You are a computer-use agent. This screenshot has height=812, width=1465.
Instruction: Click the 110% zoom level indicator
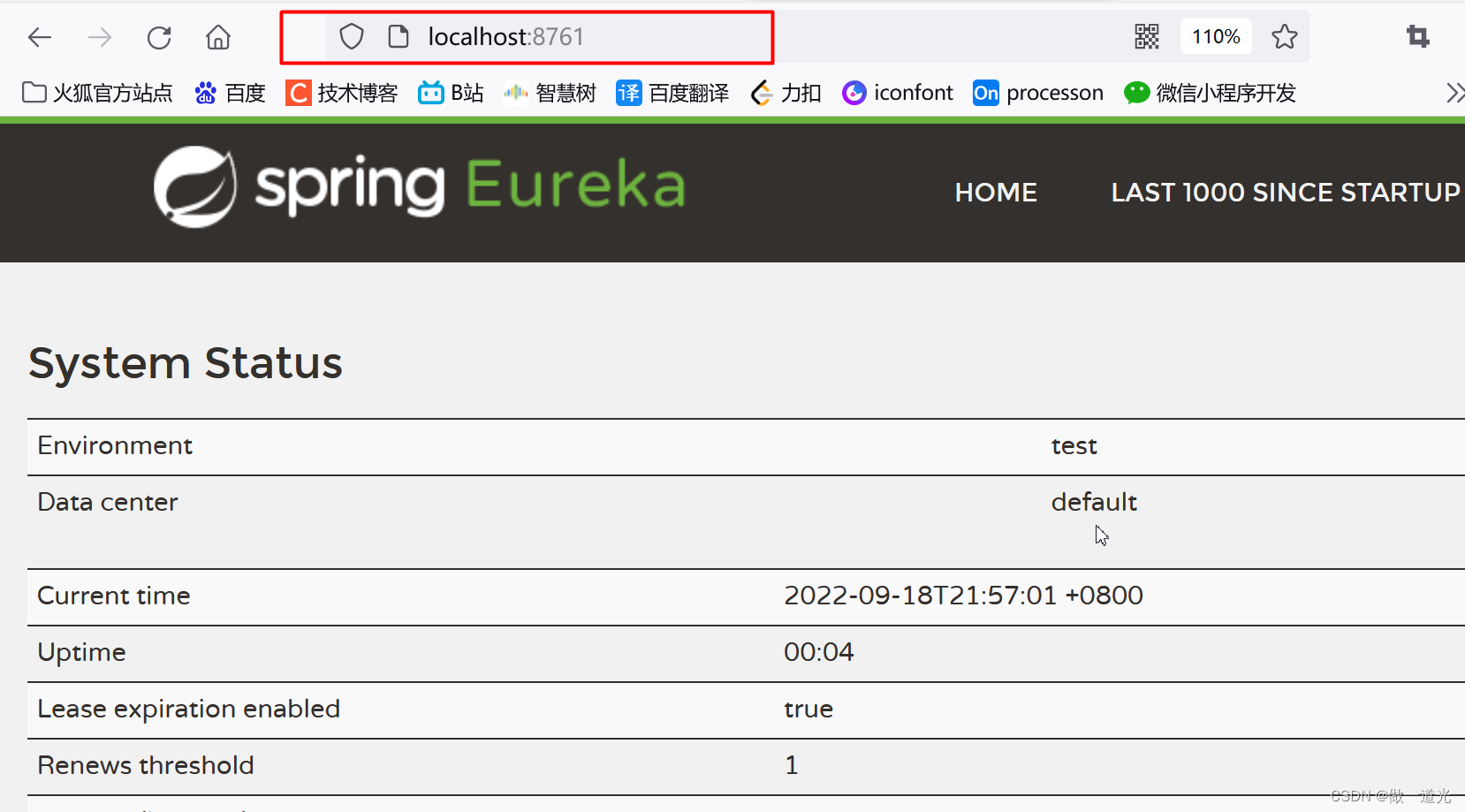[x=1216, y=36]
